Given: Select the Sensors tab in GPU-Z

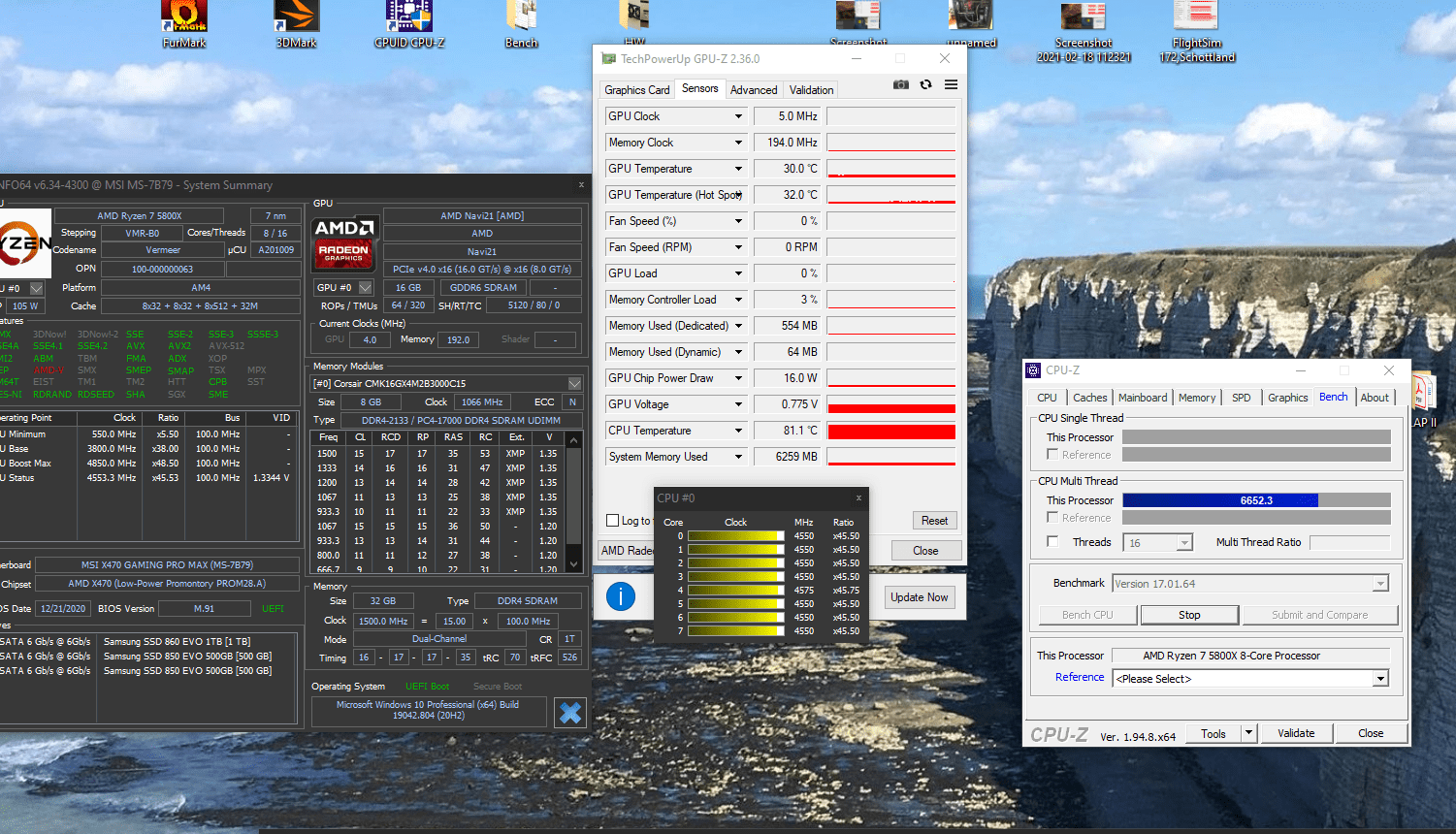Looking at the screenshot, I should [x=700, y=88].
